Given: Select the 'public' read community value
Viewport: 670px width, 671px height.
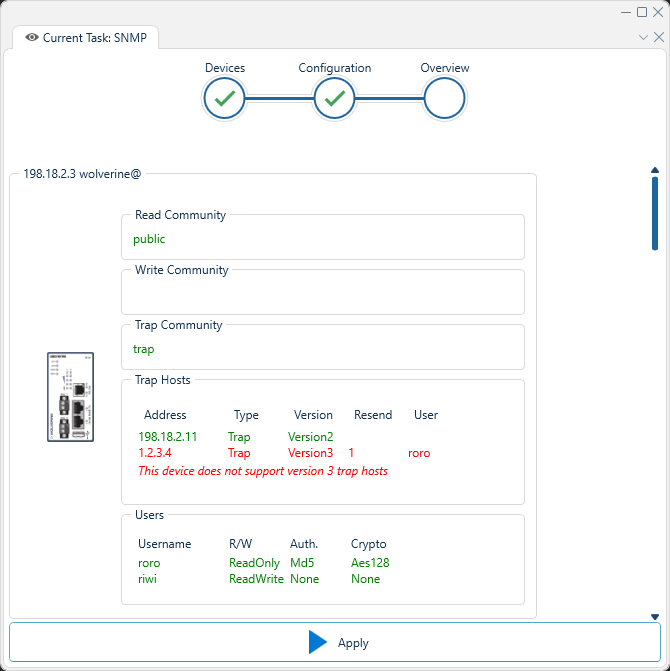Looking at the screenshot, I should pos(149,239).
